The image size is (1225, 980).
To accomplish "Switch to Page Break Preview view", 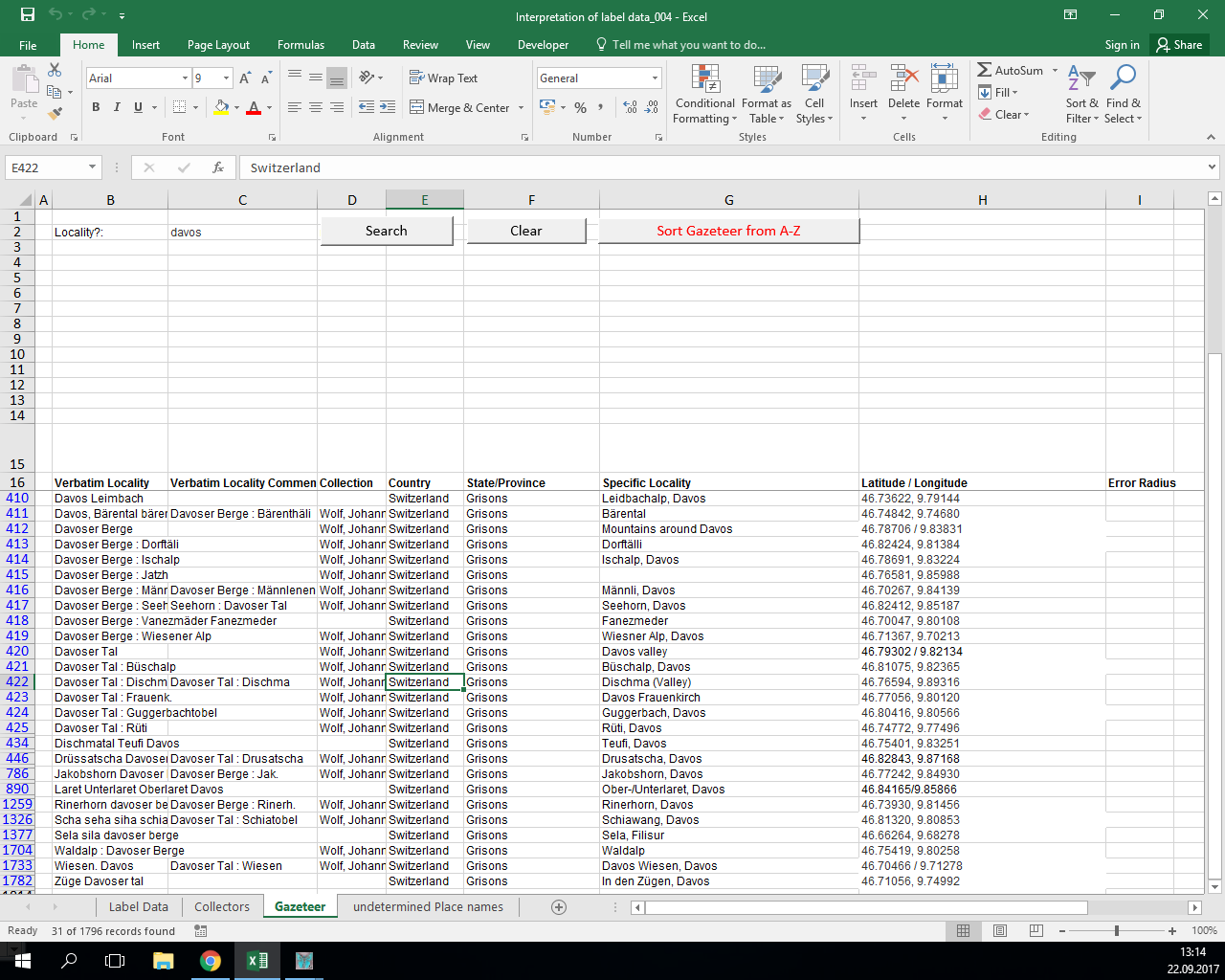I will coord(1036,930).
